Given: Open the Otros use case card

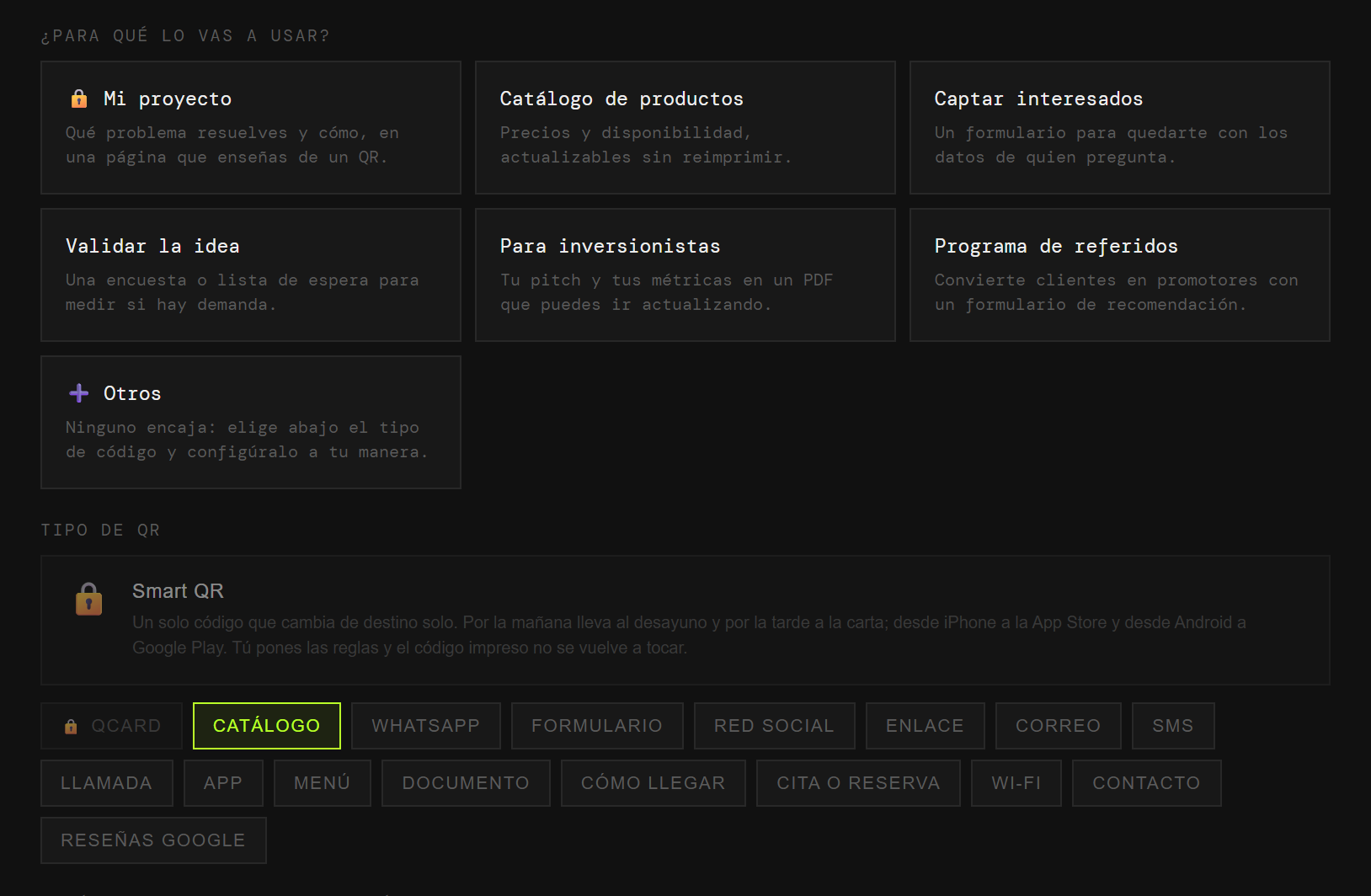Looking at the screenshot, I should click(x=251, y=422).
